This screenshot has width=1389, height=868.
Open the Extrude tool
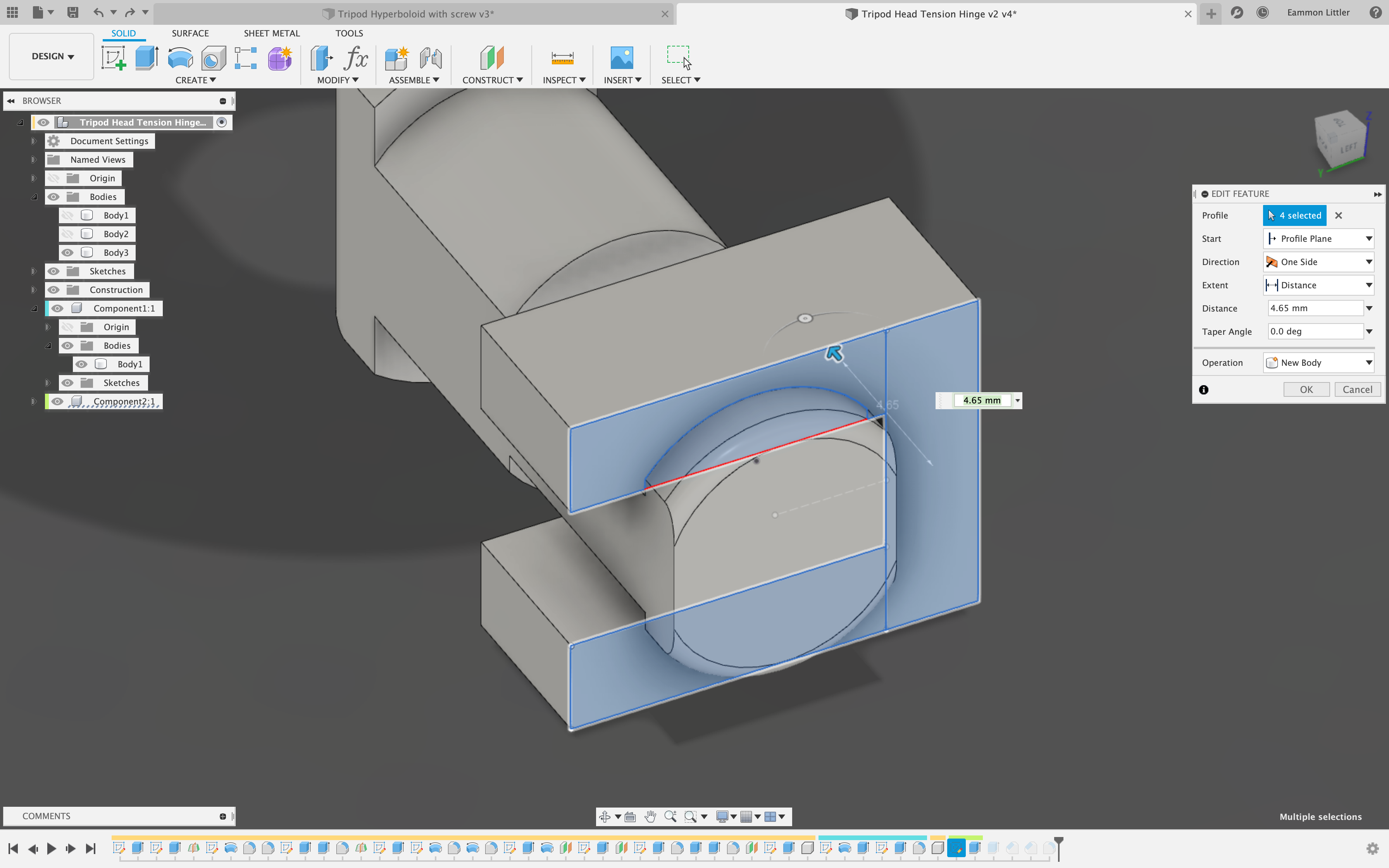coord(147,58)
